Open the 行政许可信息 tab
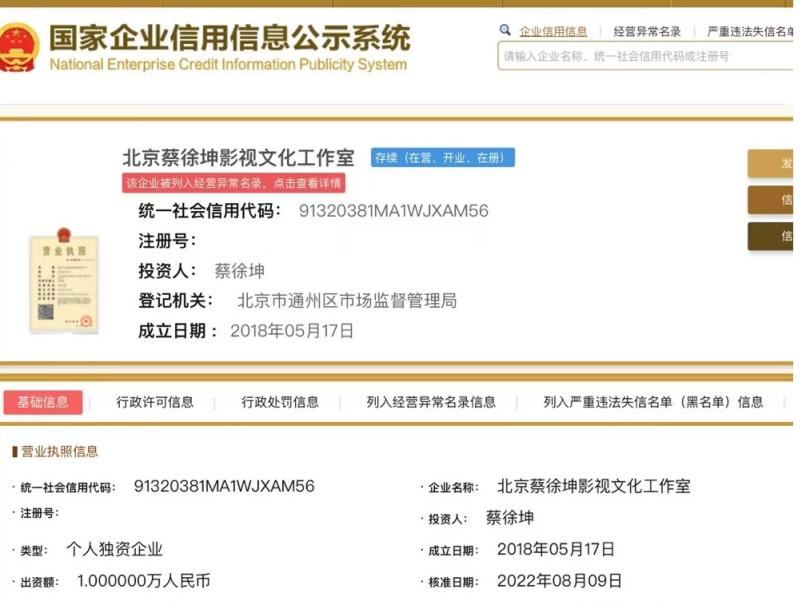The height and width of the screenshot is (601, 802). [155, 402]
